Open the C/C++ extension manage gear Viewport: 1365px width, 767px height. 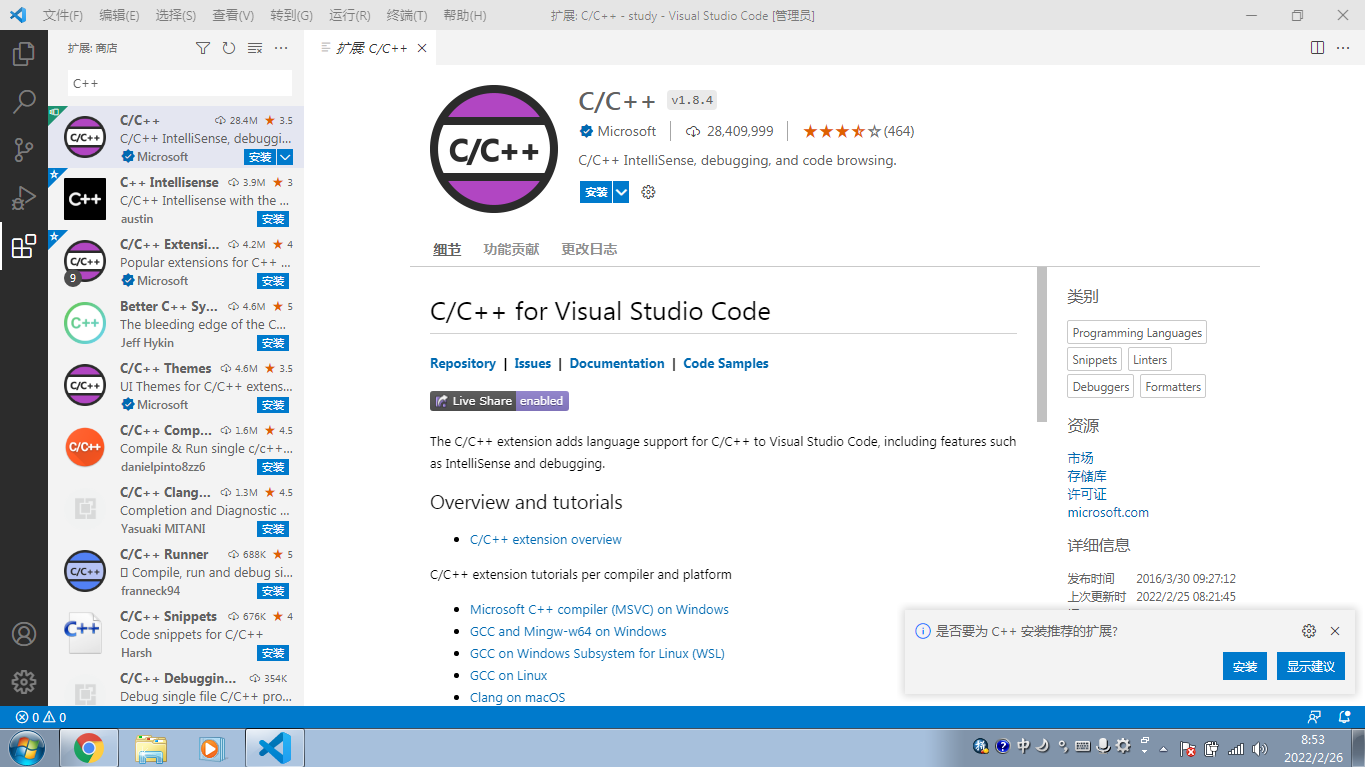(x=647, y=191)
